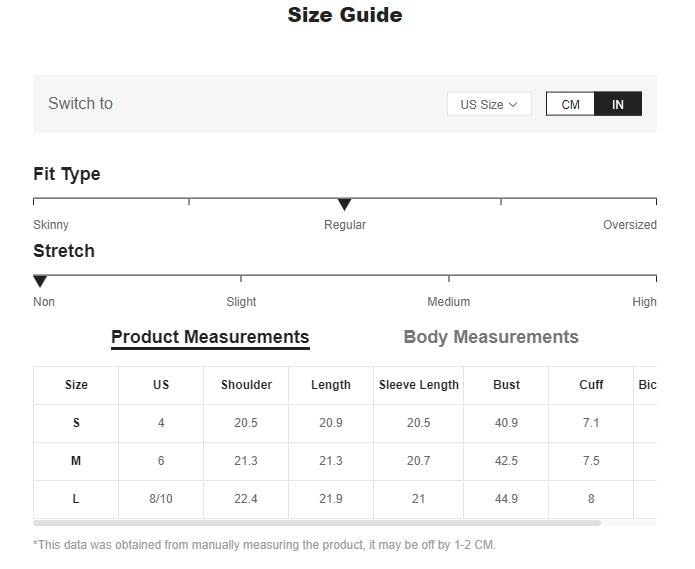Select the IN unit toggle
Screen dimensions: 695x569
coord(617,104)
